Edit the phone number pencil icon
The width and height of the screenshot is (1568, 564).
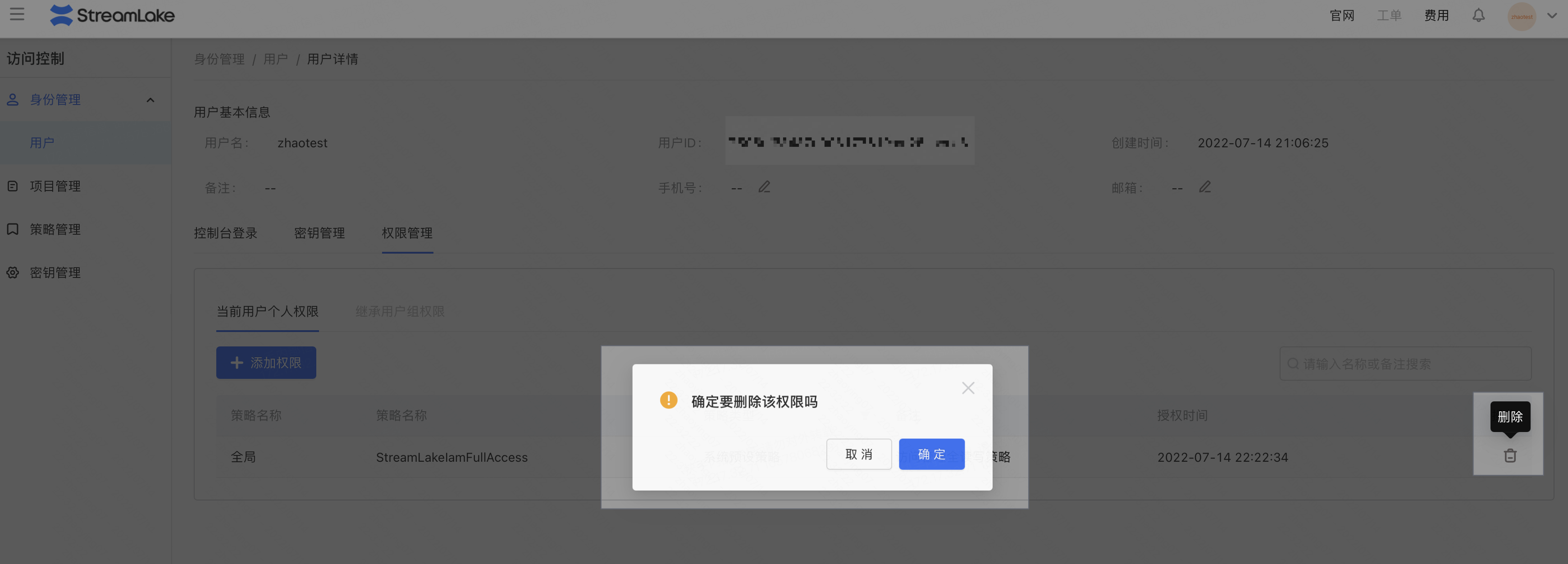(765, 187)
